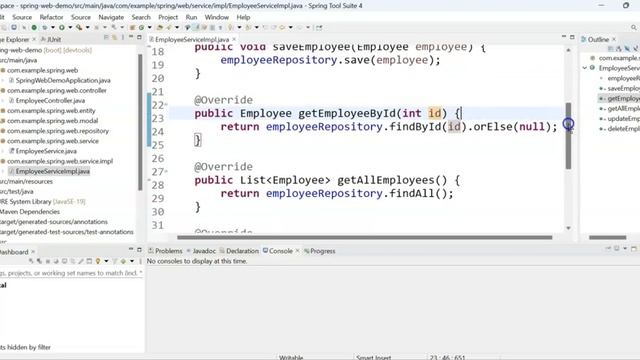Click the green New Java Class icon

[x=141, y=27]
